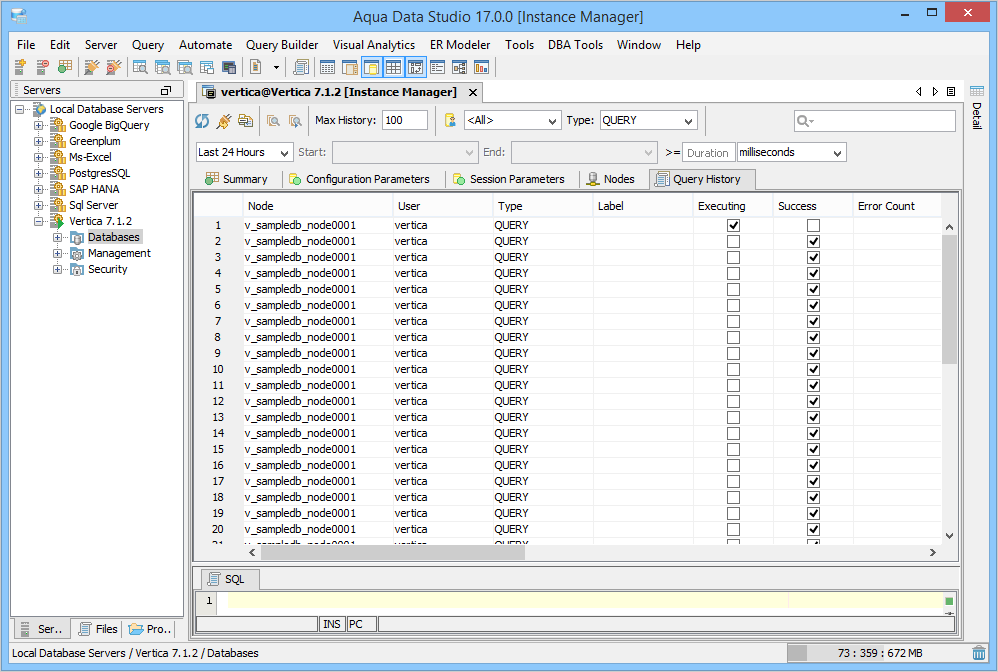Screen dimensions: 998x672
Task: Click the trash can garbage collect icon
Action: (979, 653)
